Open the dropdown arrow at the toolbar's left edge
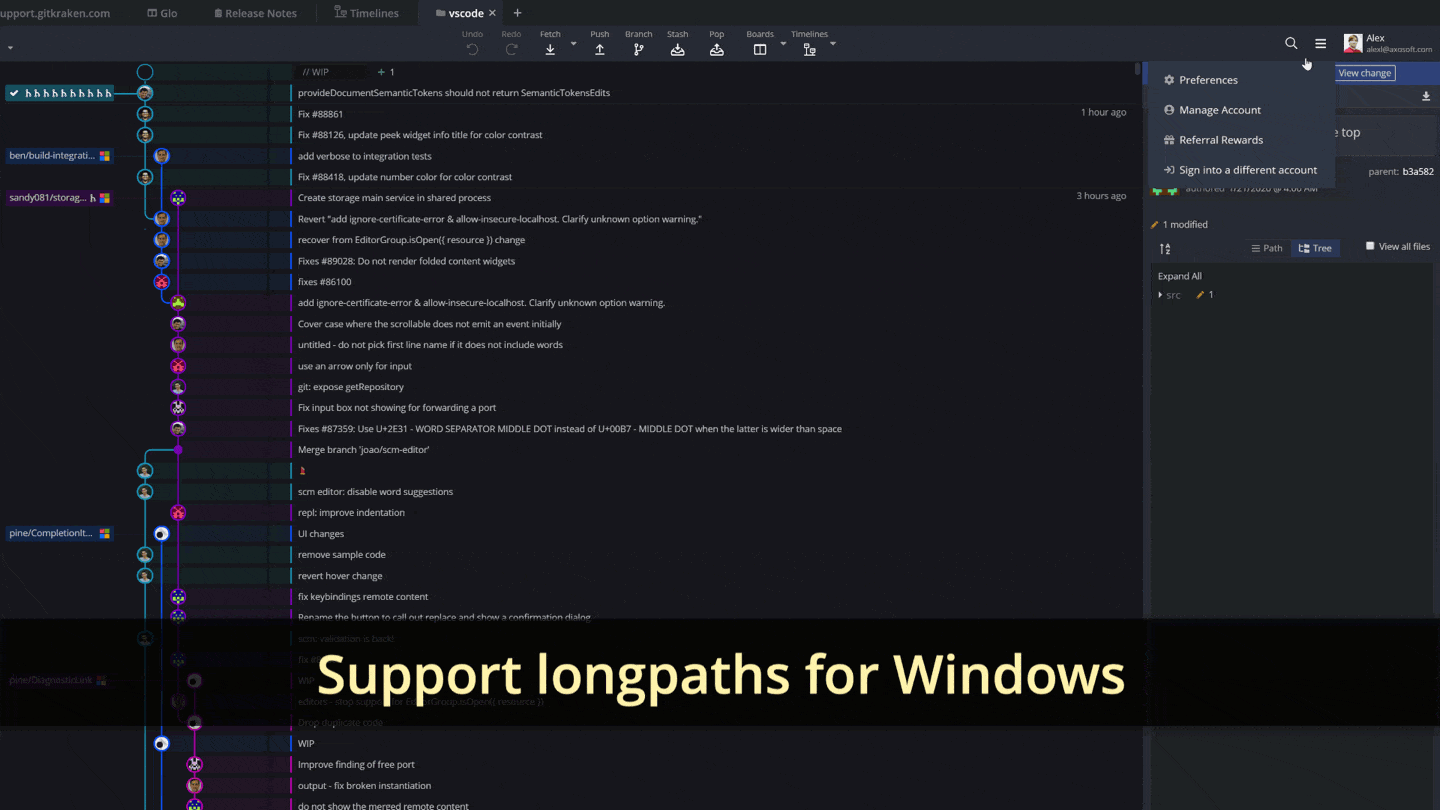This screenshot has width=1440, height=810. [10, 48]
